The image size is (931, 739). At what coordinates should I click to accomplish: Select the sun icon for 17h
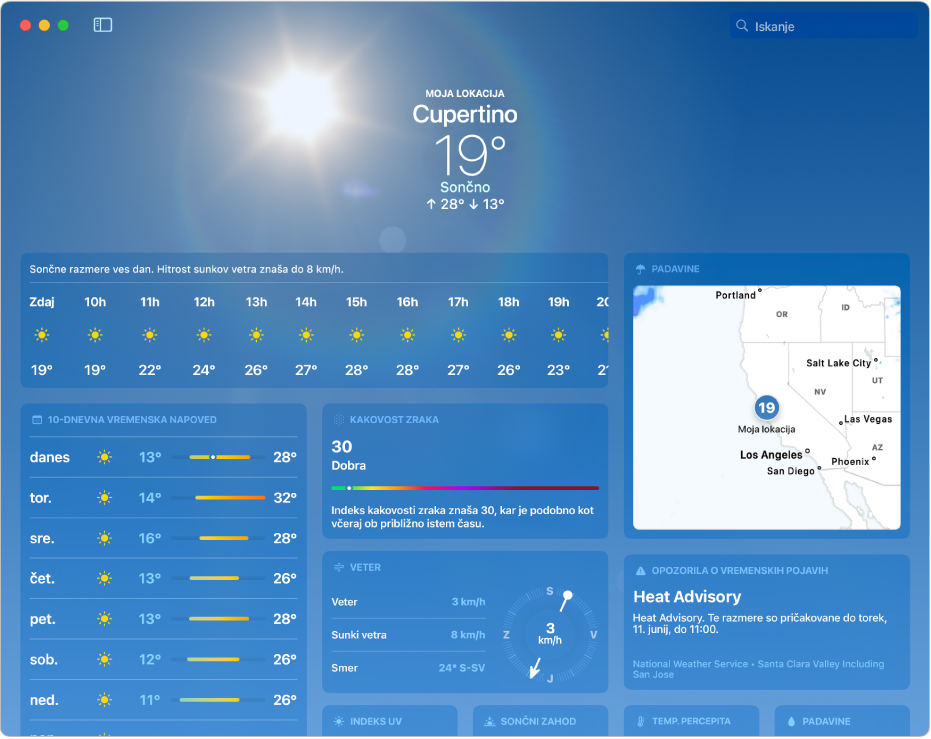pos(458,335)
